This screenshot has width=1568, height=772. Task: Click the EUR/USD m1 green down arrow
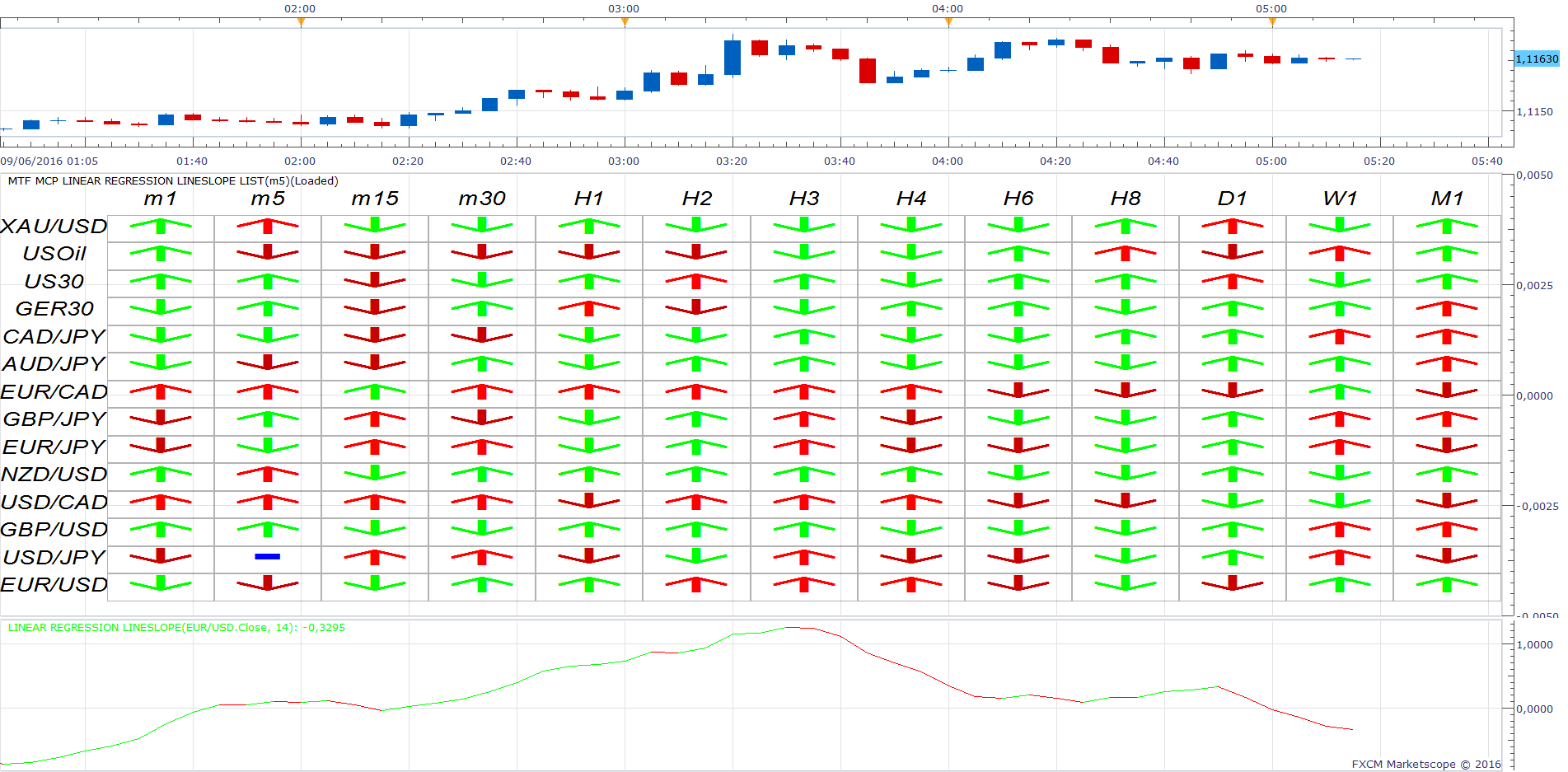tap(161, 584)
